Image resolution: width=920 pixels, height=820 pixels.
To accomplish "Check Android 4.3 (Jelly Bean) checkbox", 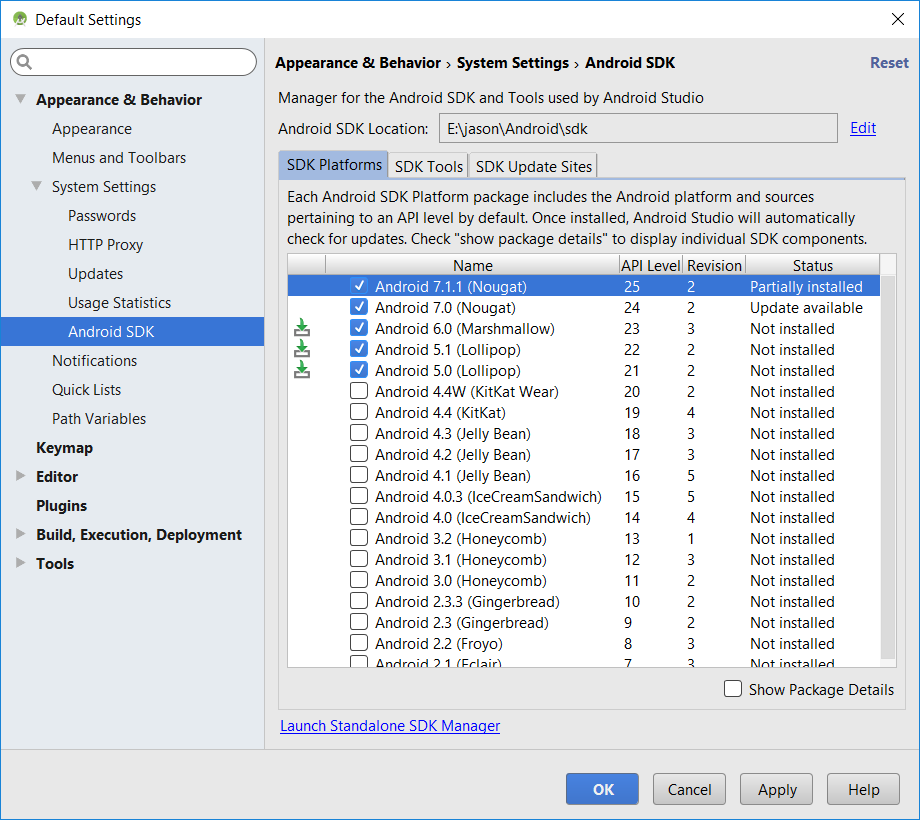I will tap(358, 433).
